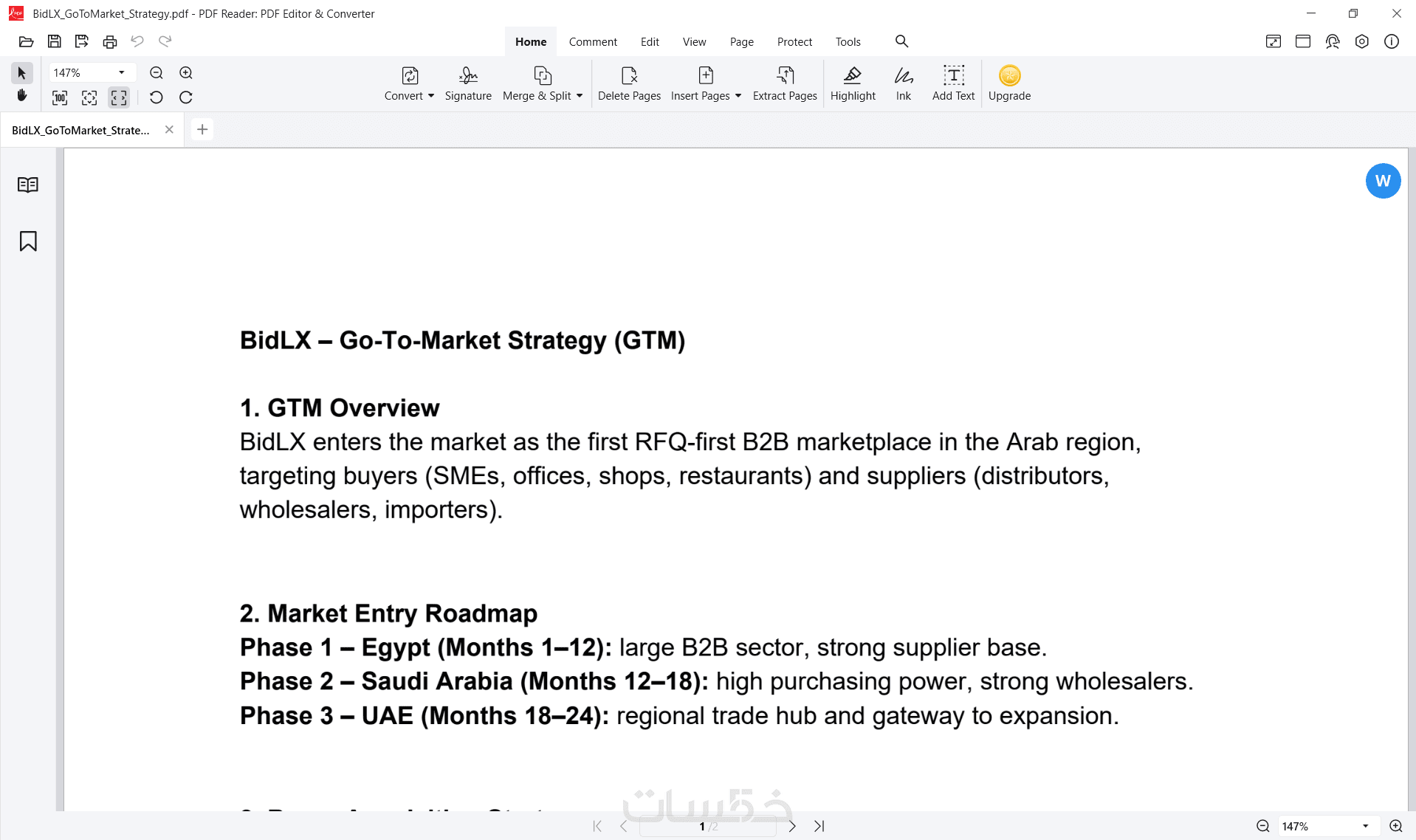The height and width of the screenshot is (840, 1416).
Task: Open the Protect tab
Action: [x=794, y=42]
